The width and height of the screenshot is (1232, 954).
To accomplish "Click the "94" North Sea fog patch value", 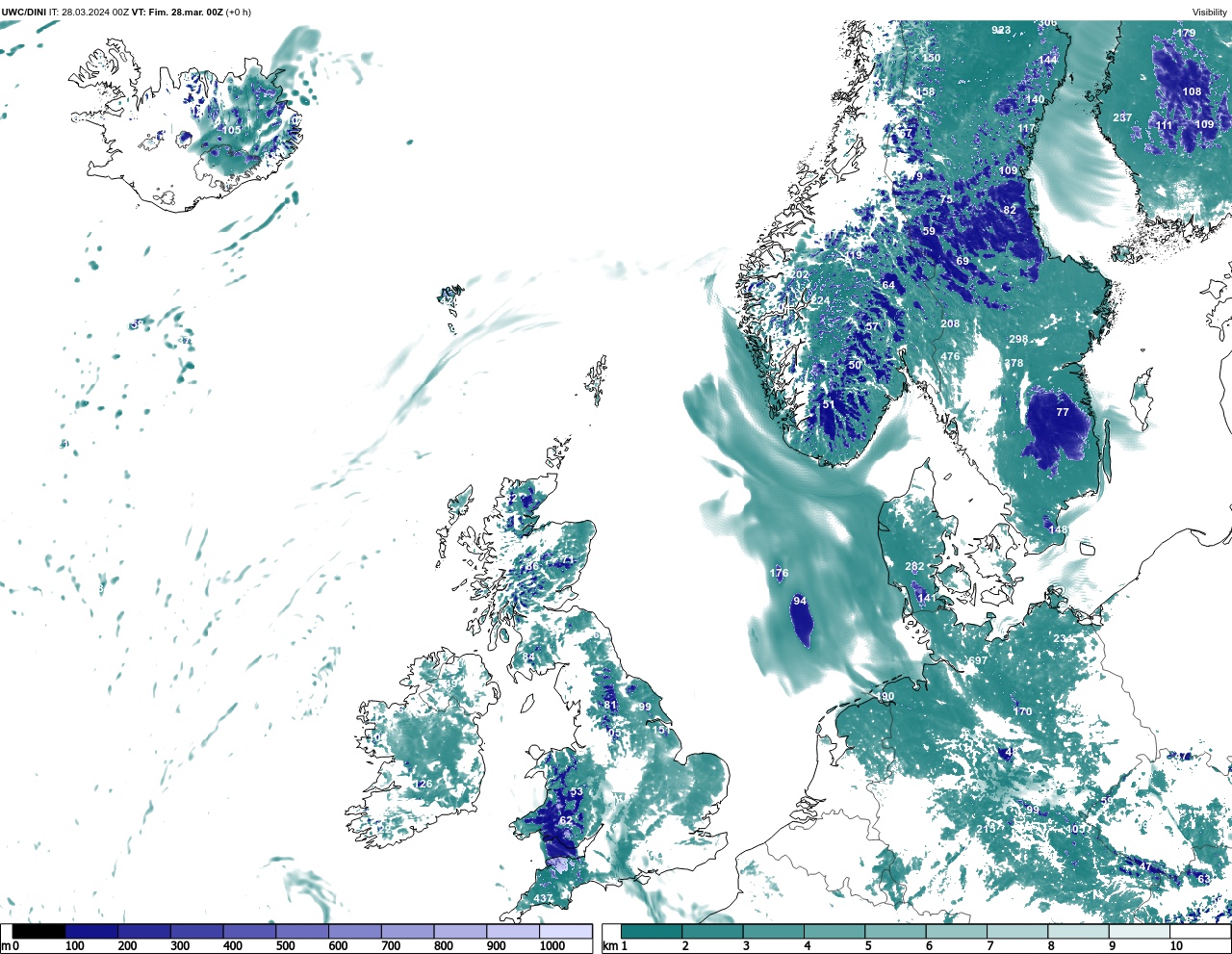I will tap(800, 601).
